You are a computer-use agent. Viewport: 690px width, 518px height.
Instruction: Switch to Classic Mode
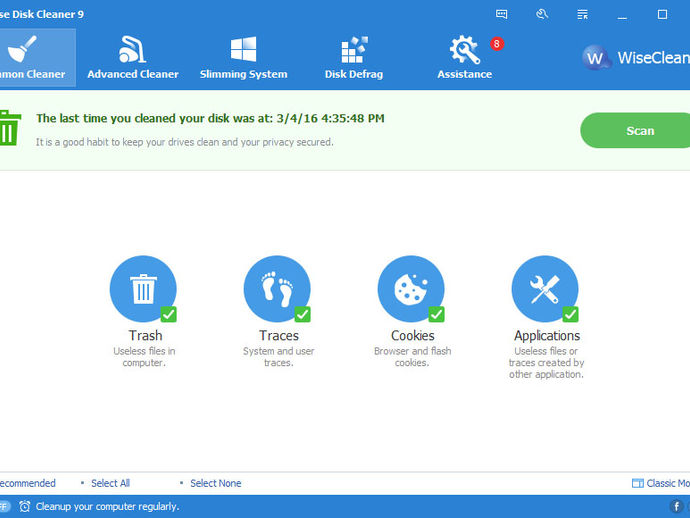(661, 483)
